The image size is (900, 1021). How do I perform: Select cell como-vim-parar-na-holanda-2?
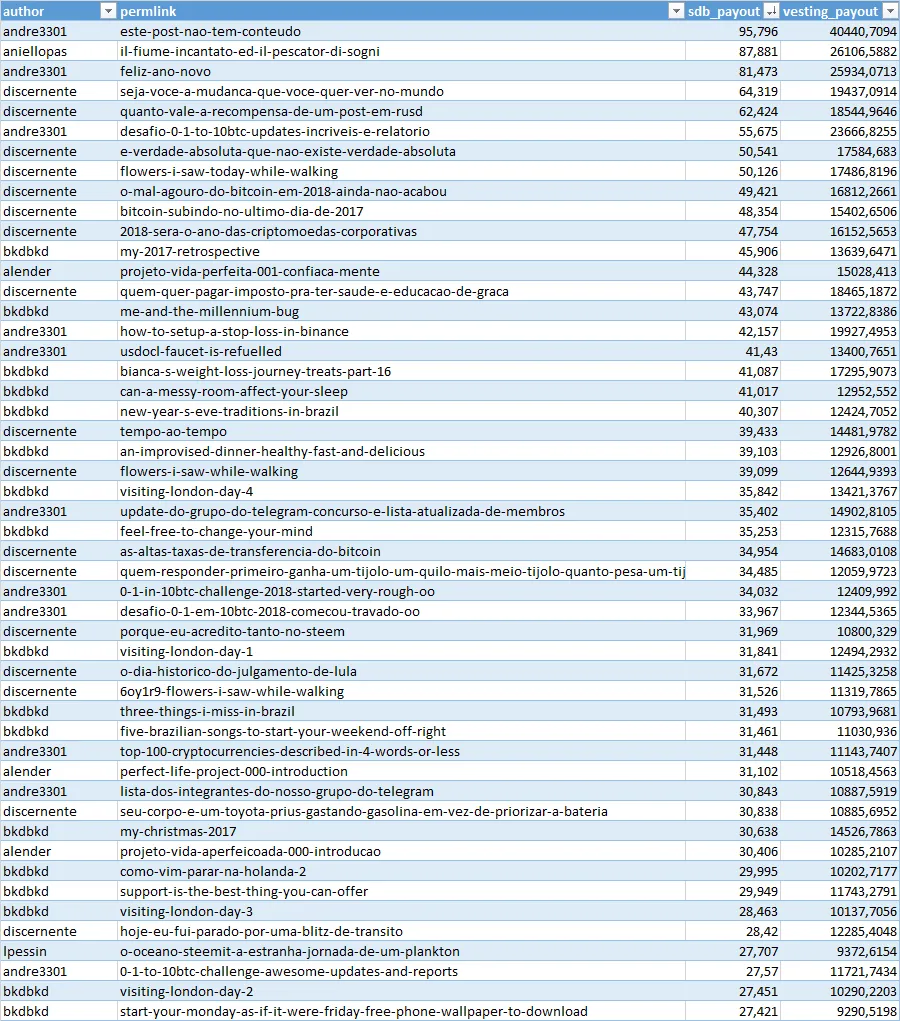coord(401,872)
